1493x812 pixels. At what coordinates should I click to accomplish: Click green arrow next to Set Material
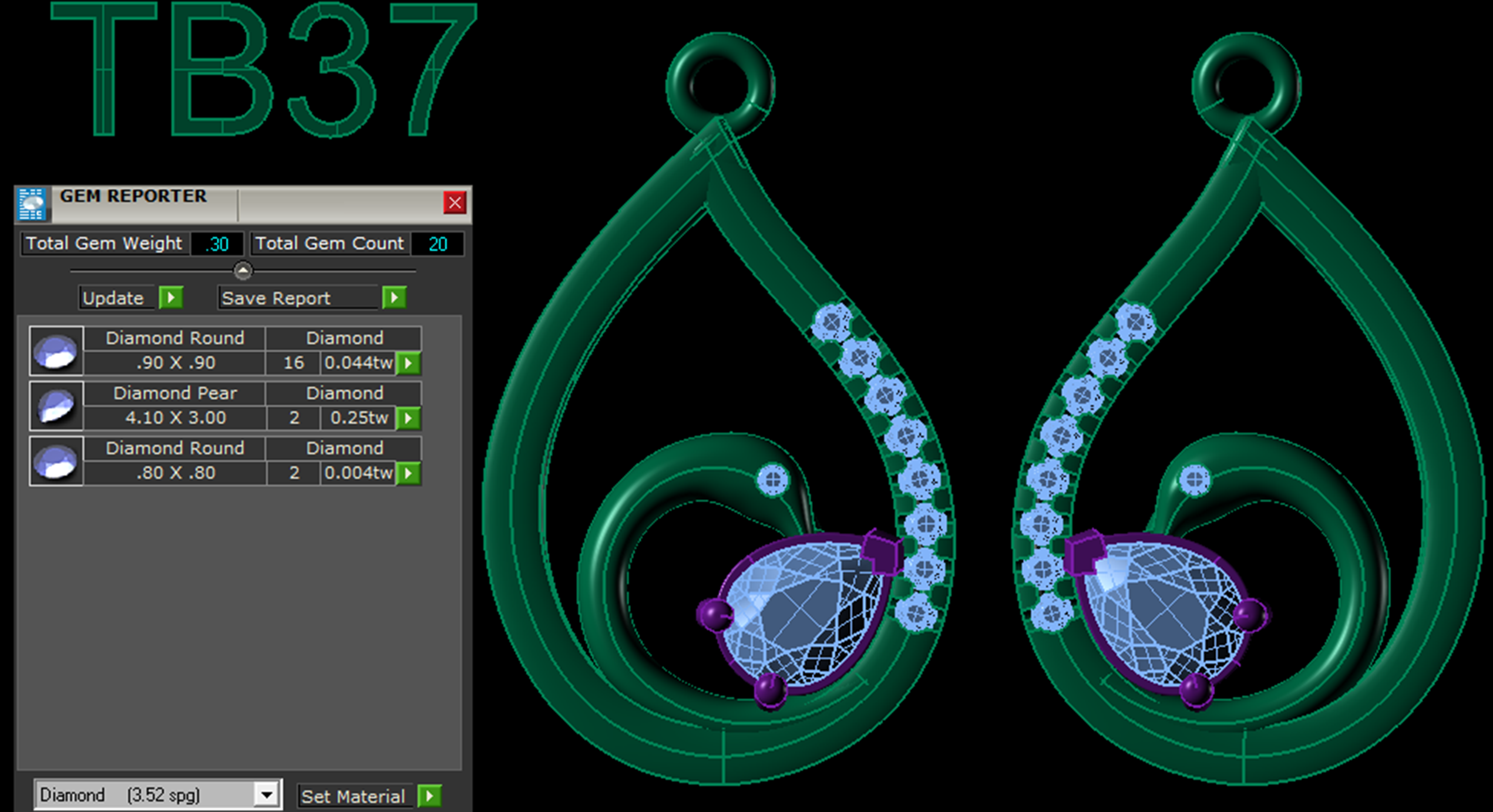[x=430, y=796]
